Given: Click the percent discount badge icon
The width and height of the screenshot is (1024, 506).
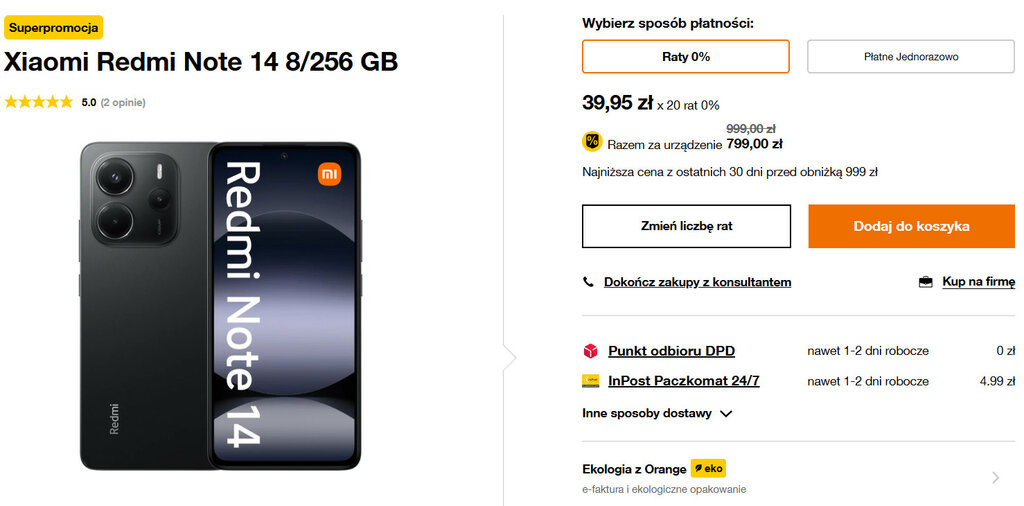Looking at the screenshot, I should tap(592, 141).
